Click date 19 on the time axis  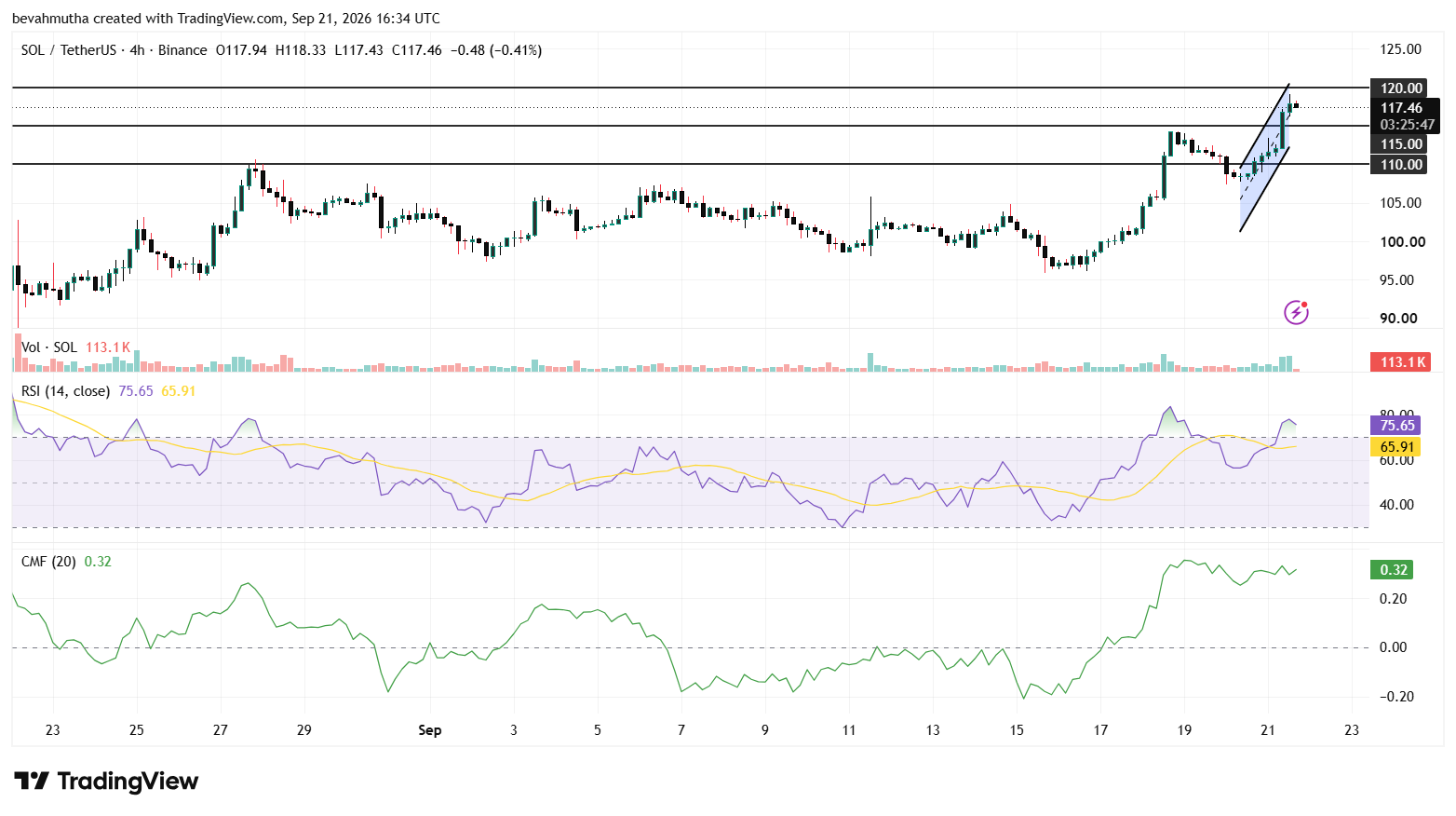click(1184, 730)
